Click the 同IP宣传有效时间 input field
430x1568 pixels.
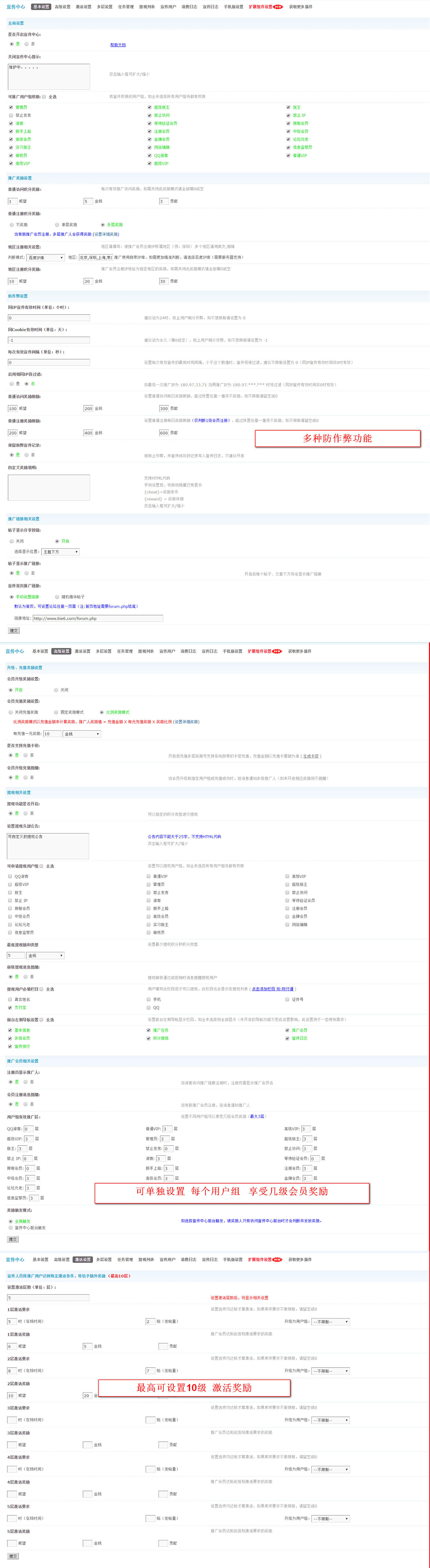point(49,318)
